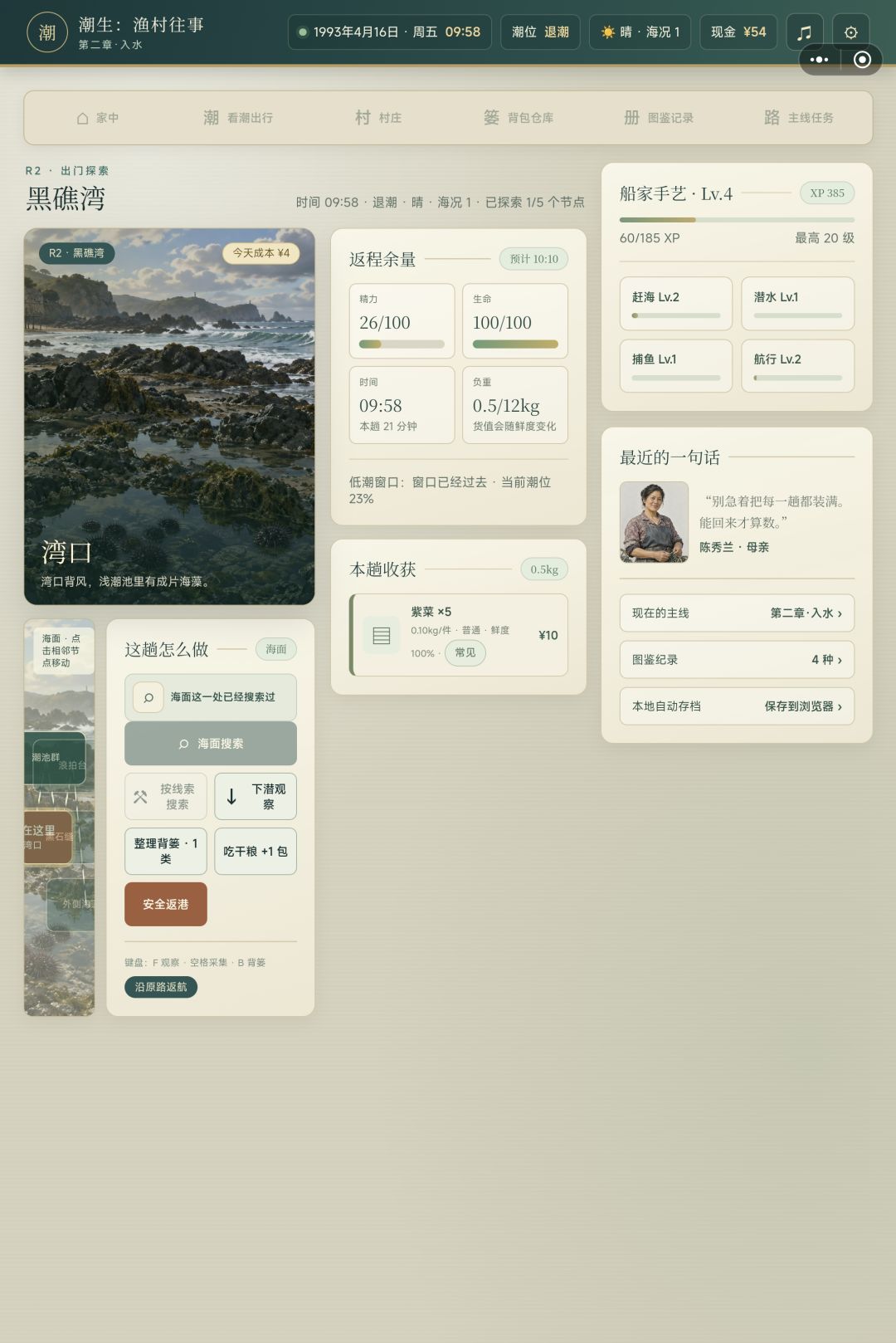The width and height of the screenshot is (896, 1343).
Task: Click the 安全返港 button
Action: (x=166, y=904)
